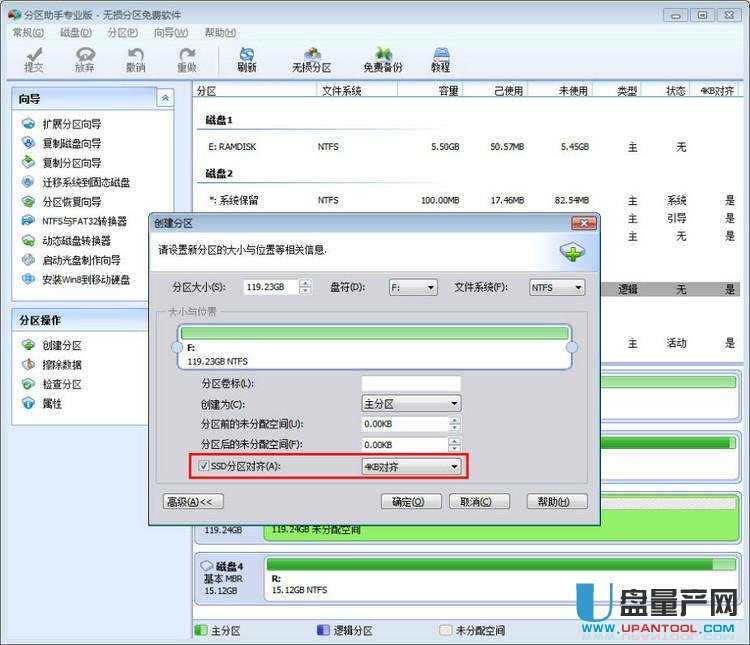This screenshot has height=645, width=750.
Task: Open the 4KB对齐 alignment dropdown
Action: point(411,466)
